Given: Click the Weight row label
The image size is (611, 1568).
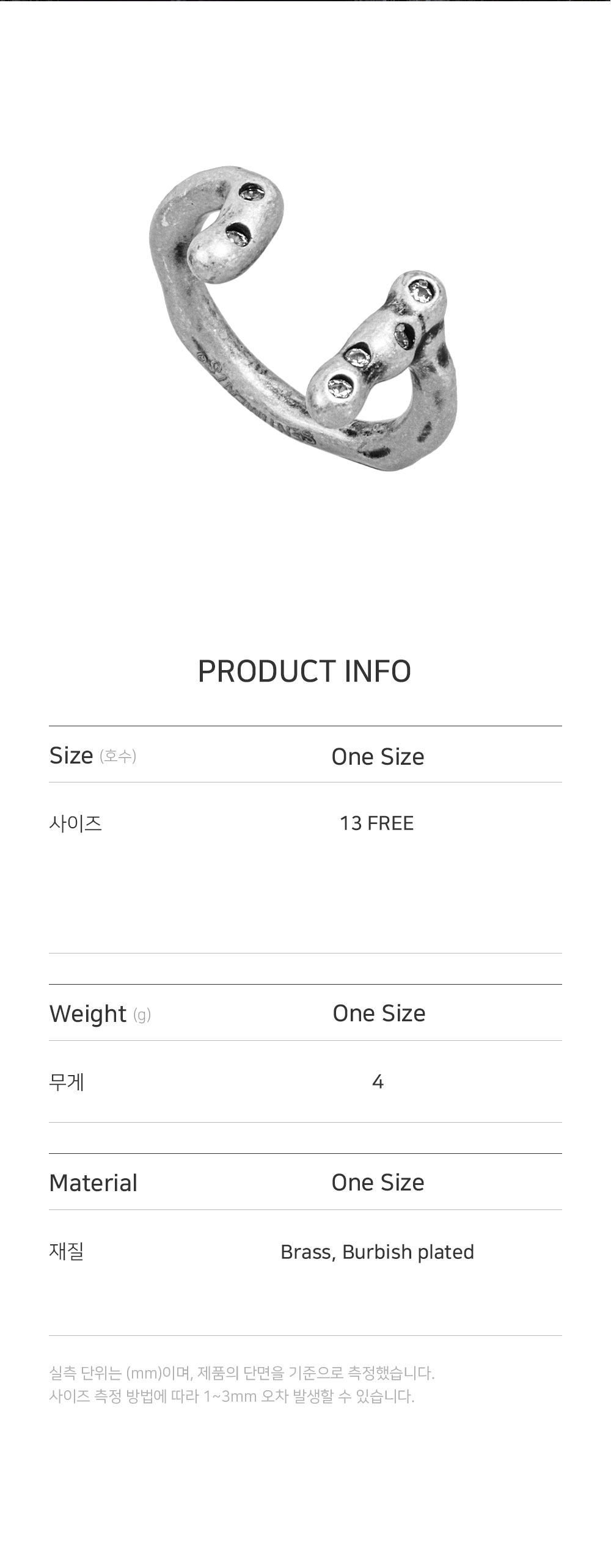Looking at the screenshot, I should click(88, 1014).
